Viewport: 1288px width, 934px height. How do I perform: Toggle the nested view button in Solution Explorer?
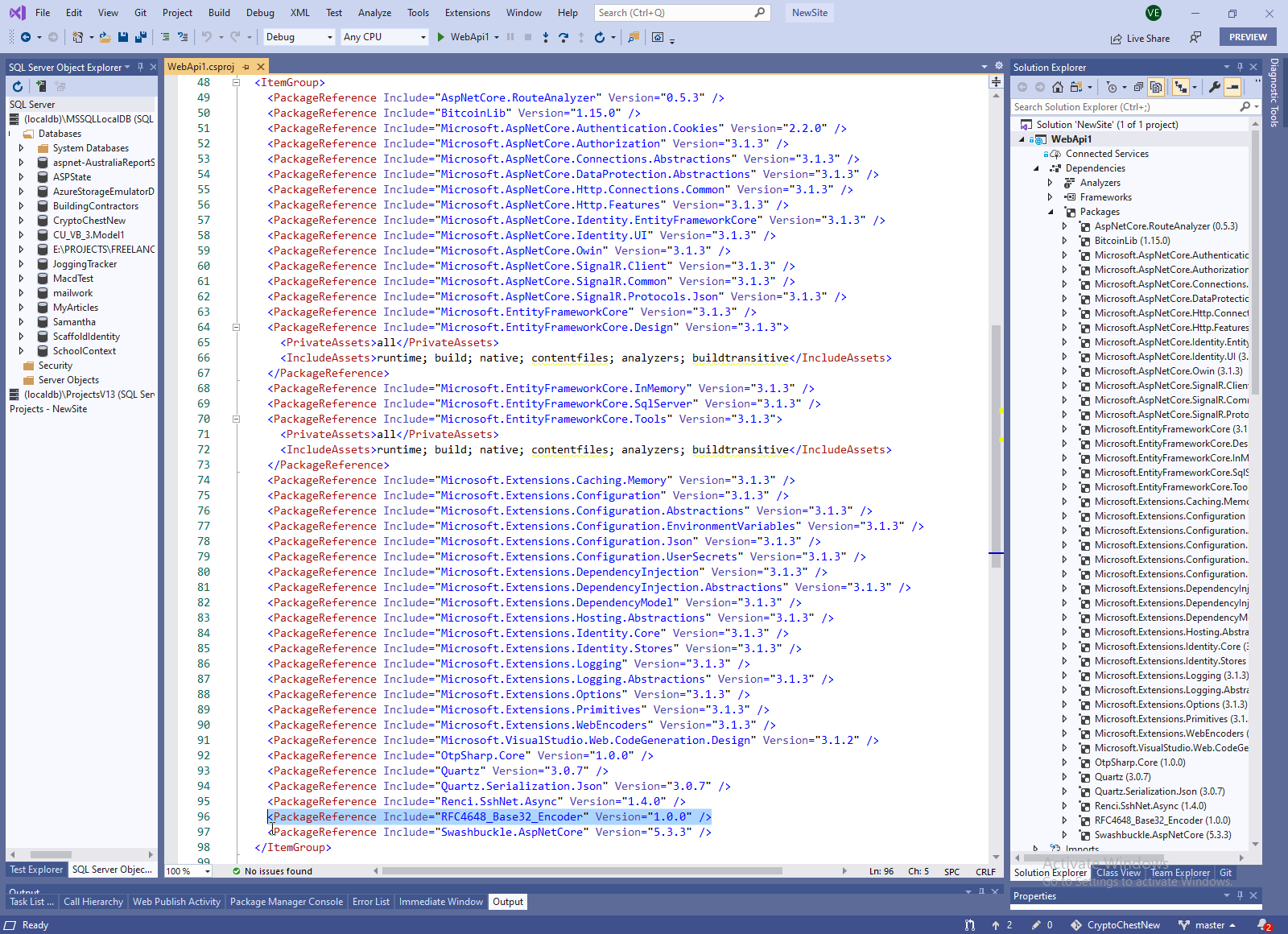tap(1180, 87)
